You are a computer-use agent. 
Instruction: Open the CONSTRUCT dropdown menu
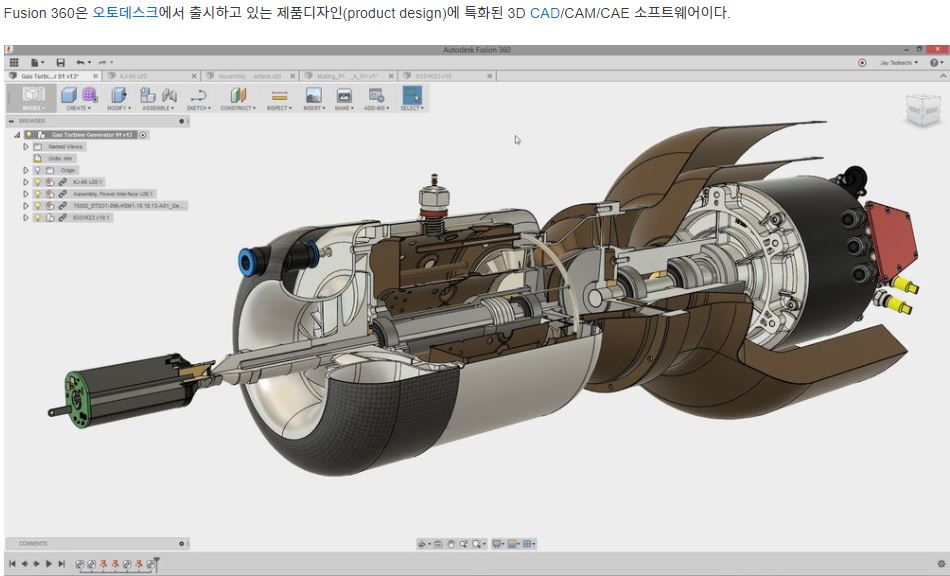coord(238,108)
